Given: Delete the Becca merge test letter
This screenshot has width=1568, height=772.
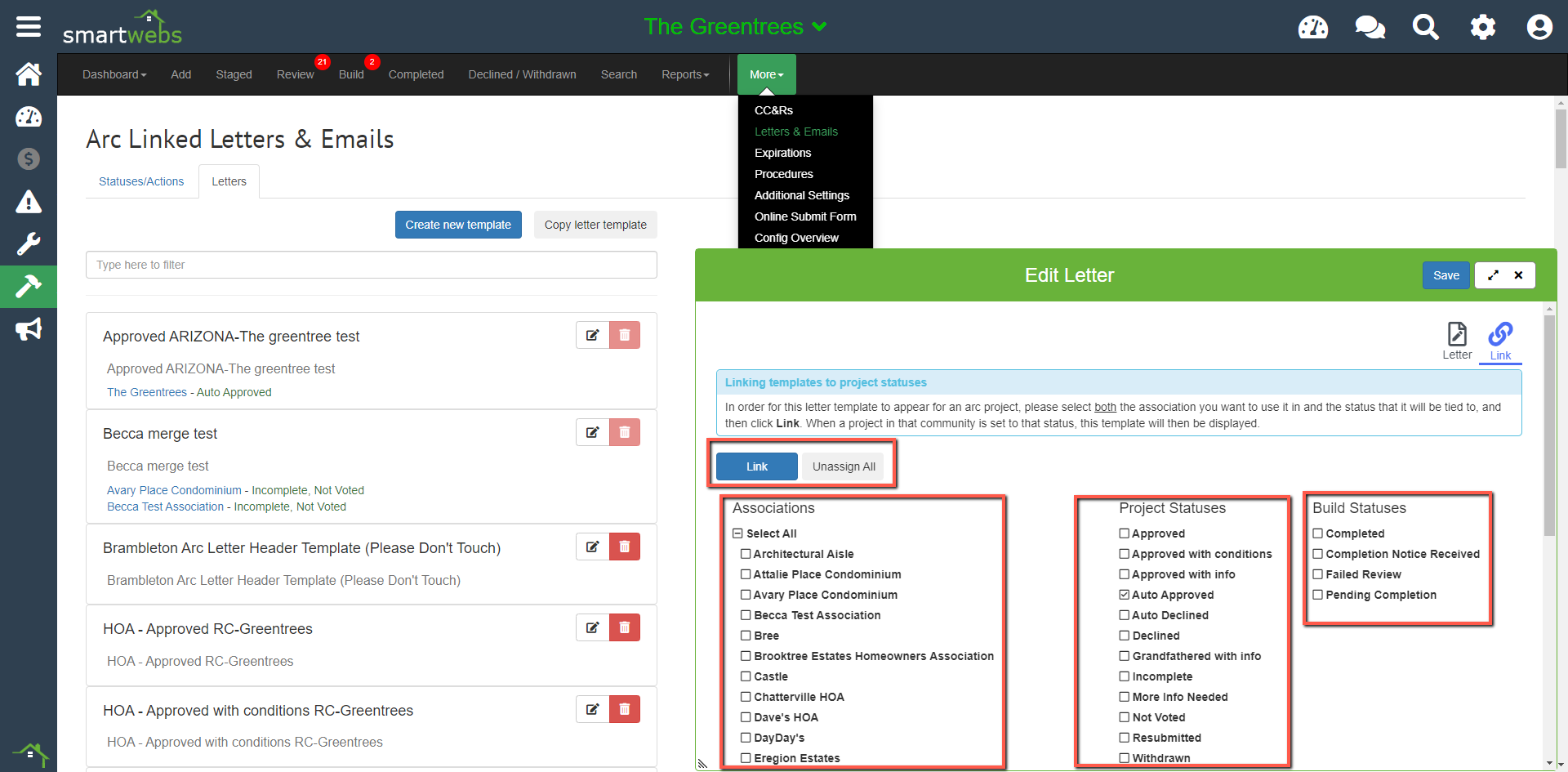Looking at the screenshot, I should [625, 432].
